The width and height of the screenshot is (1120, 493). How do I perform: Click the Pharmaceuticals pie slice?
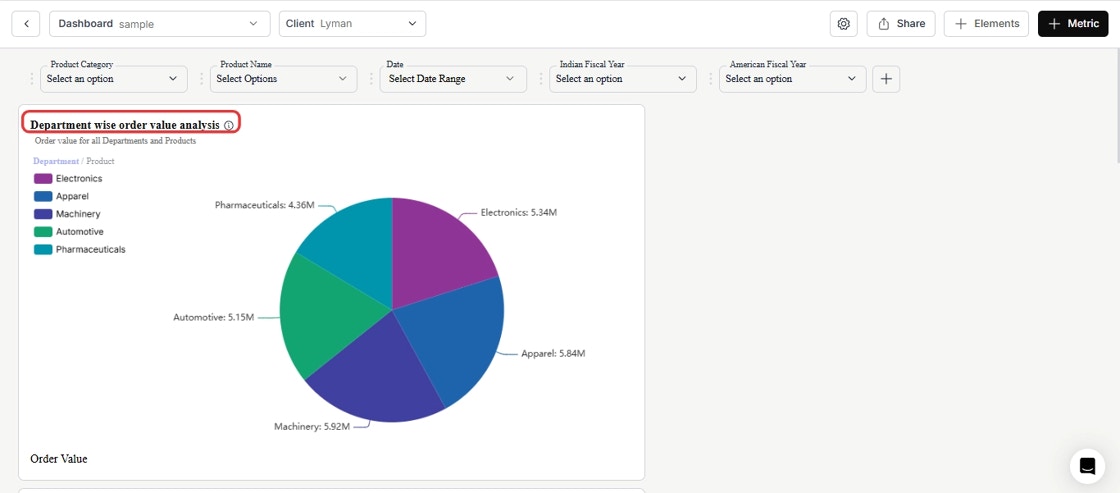[x=357, y=246]
